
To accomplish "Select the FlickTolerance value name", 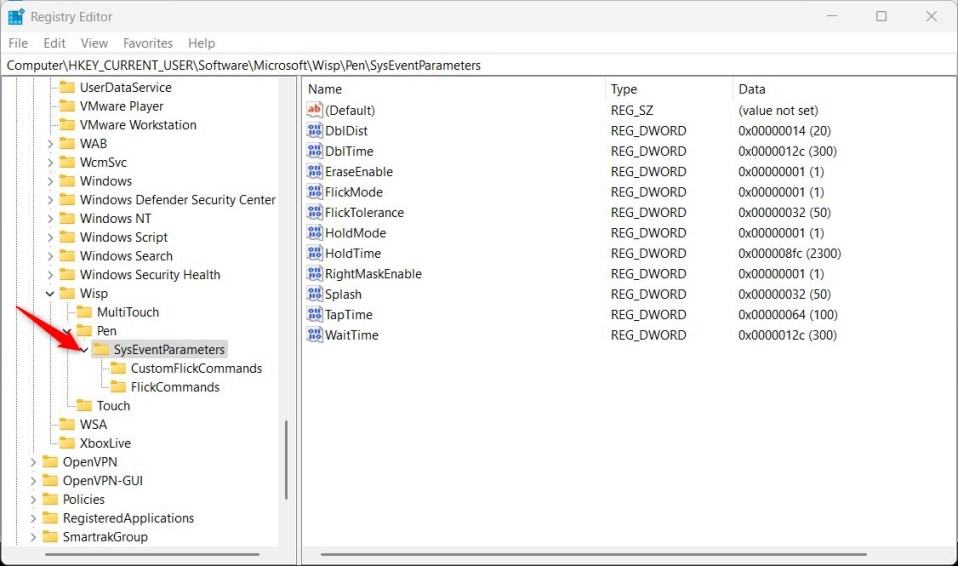I will (x=364, y=212).
